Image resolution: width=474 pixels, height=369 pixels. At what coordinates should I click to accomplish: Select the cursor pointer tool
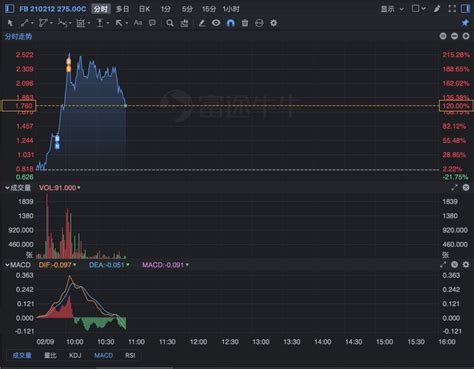click(10, 23)
